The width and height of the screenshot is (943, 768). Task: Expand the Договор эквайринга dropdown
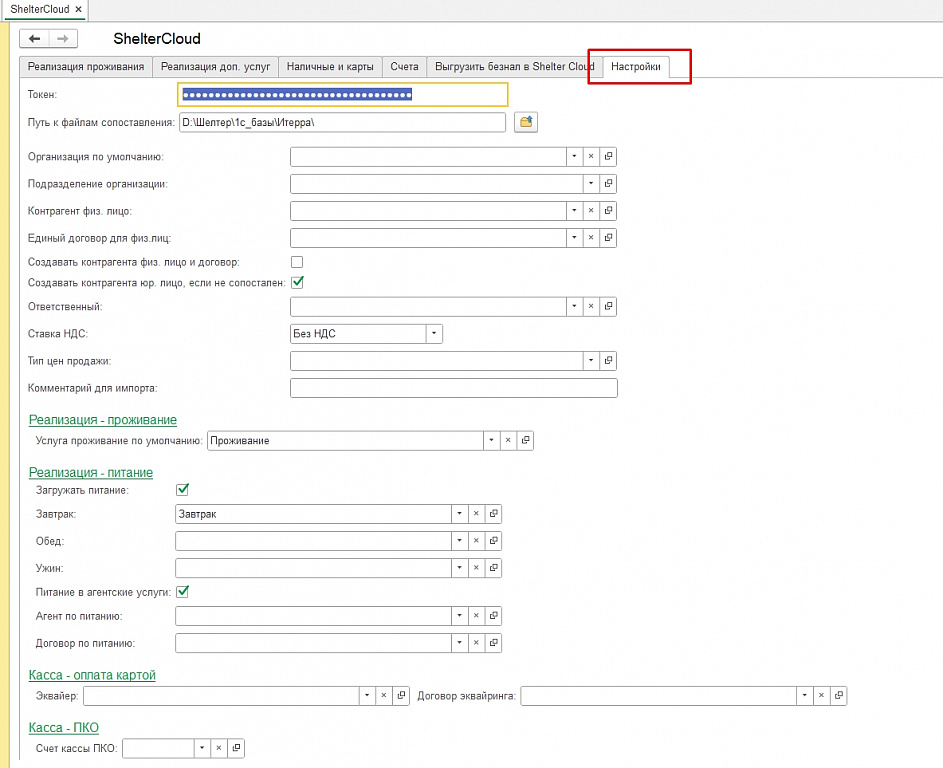pos(805,696)
